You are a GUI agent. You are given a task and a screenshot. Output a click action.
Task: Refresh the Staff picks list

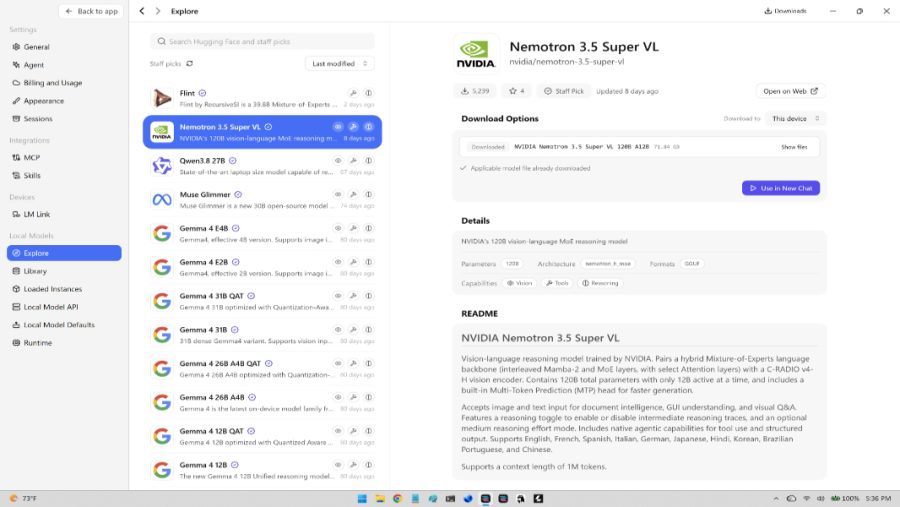coord(189,64)
